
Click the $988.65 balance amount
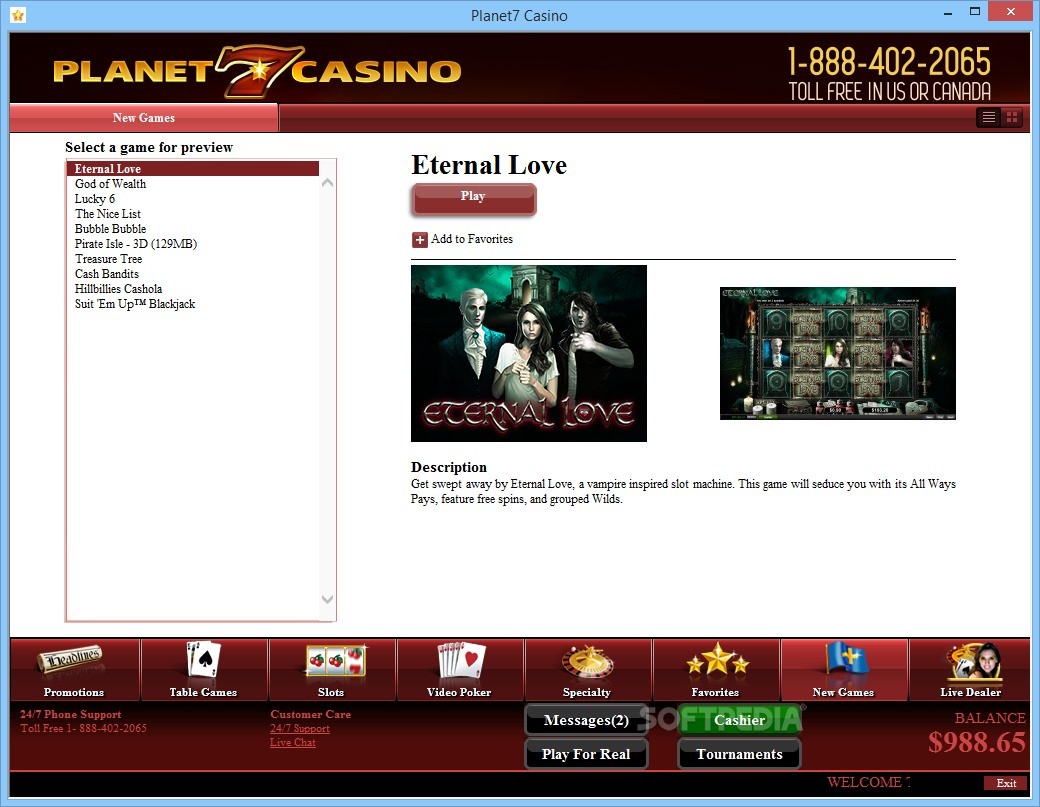point(977,743)
